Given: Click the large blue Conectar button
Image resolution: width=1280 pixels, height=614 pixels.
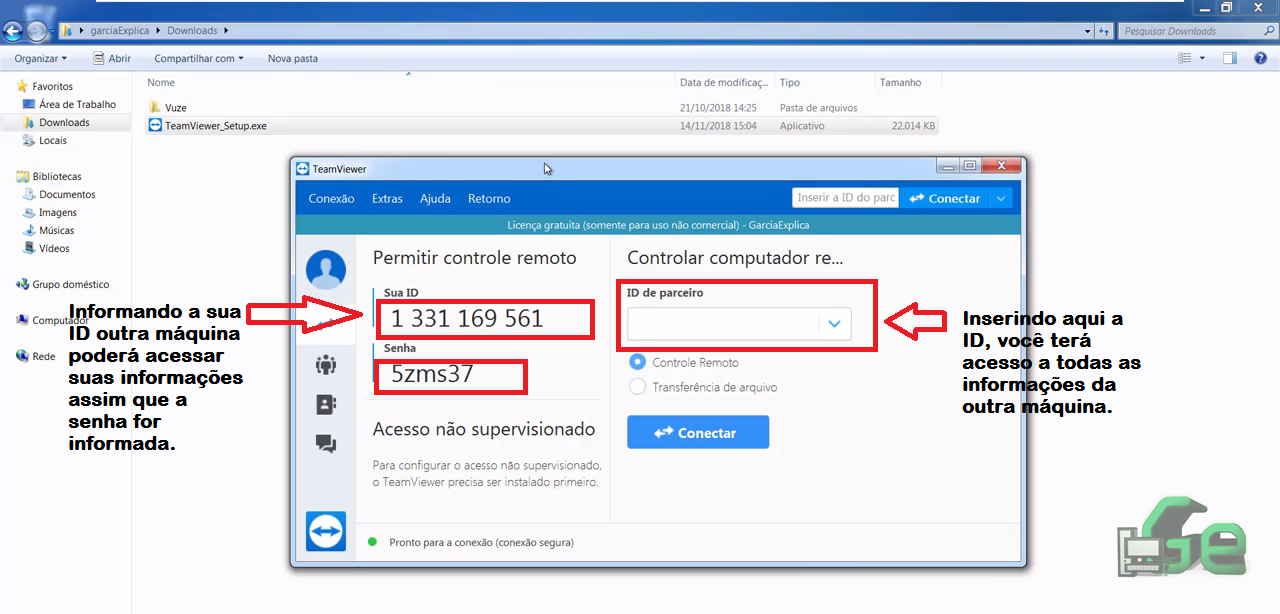Looking at the screenshot, I should pyautogui.click(x=698, y=432).
